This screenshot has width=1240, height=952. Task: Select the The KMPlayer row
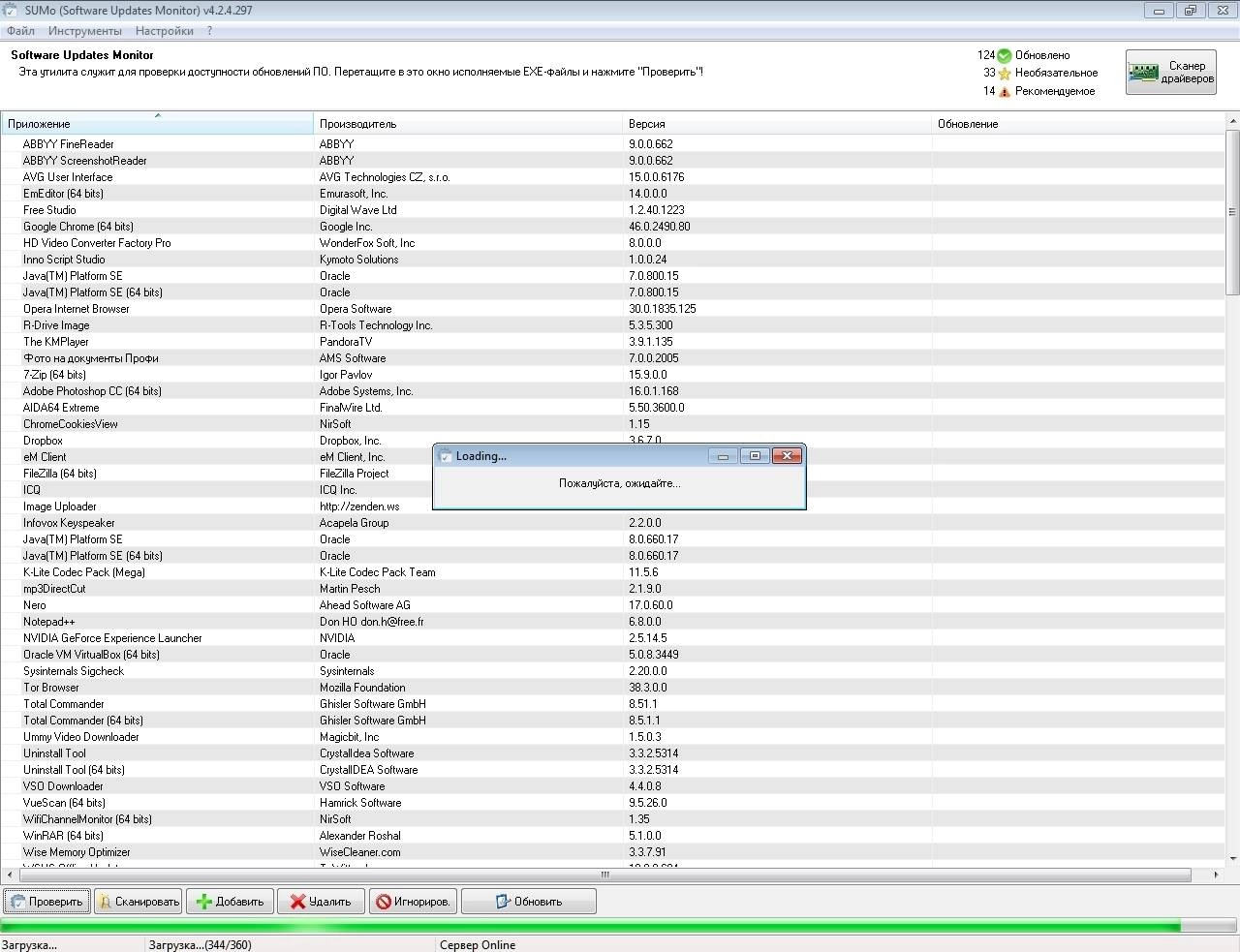tap(612, 342)
